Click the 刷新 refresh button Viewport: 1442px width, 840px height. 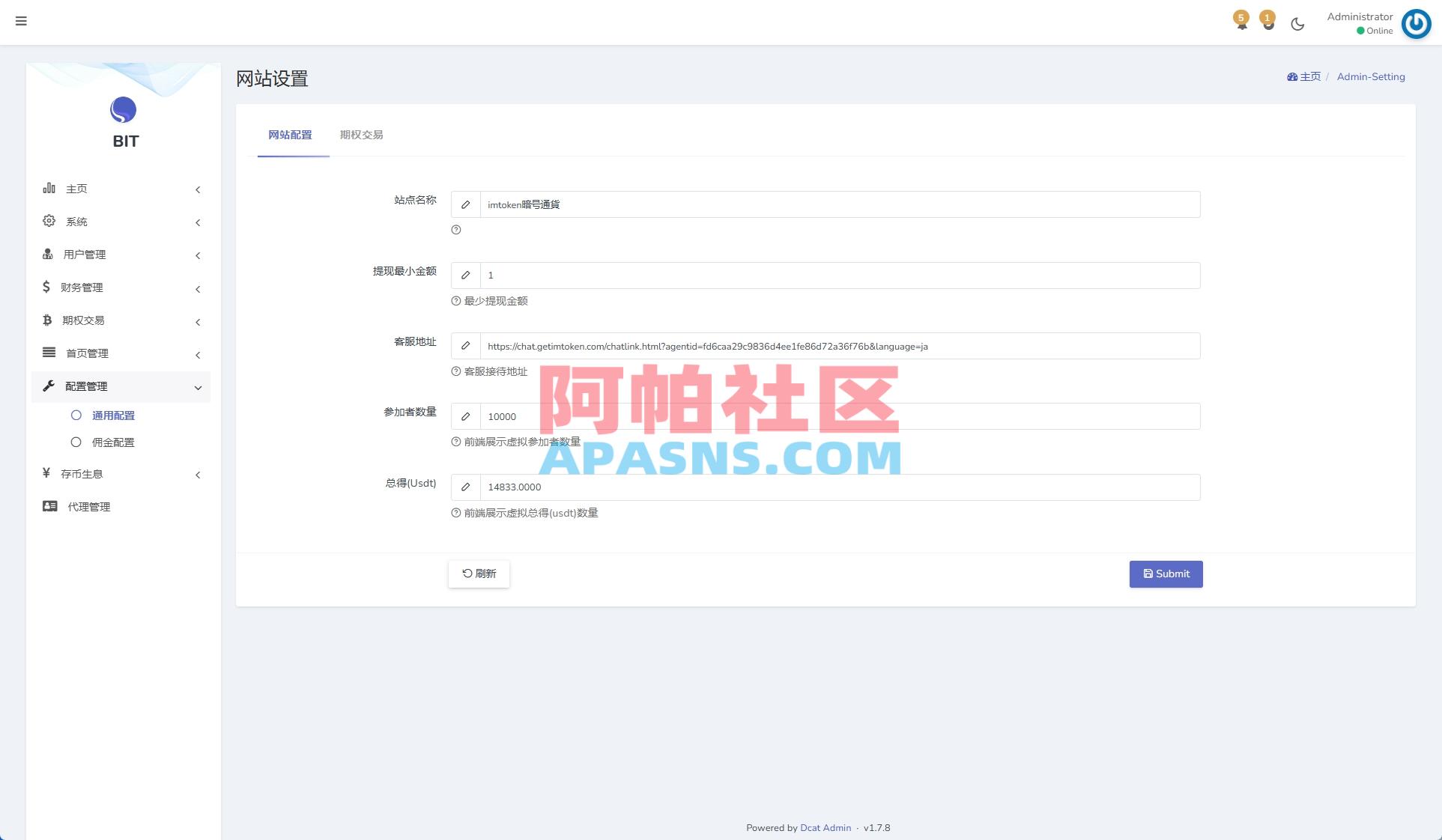(x=478, y=573)
